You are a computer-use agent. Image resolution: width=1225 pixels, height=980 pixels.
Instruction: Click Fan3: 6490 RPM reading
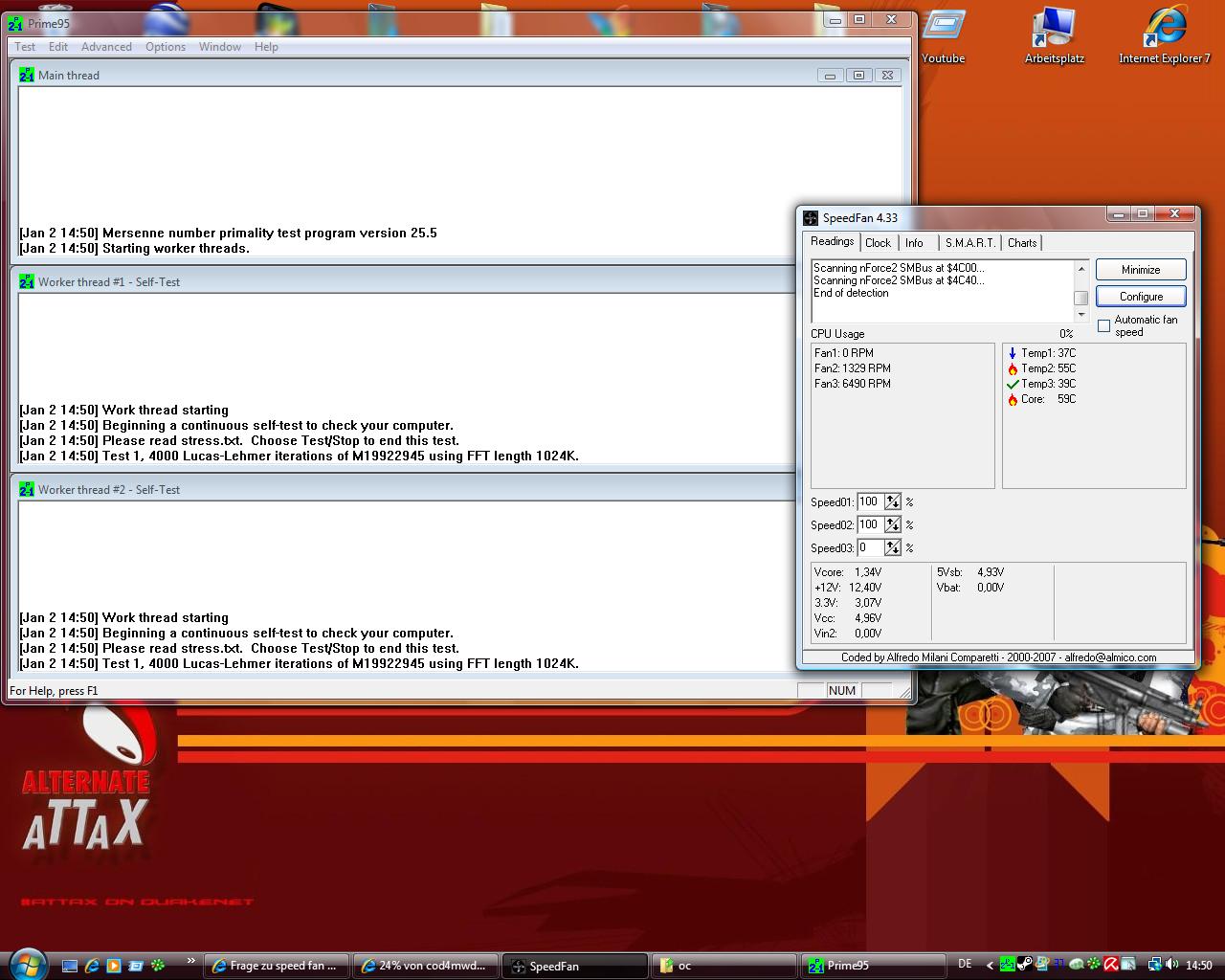(853, 384)
